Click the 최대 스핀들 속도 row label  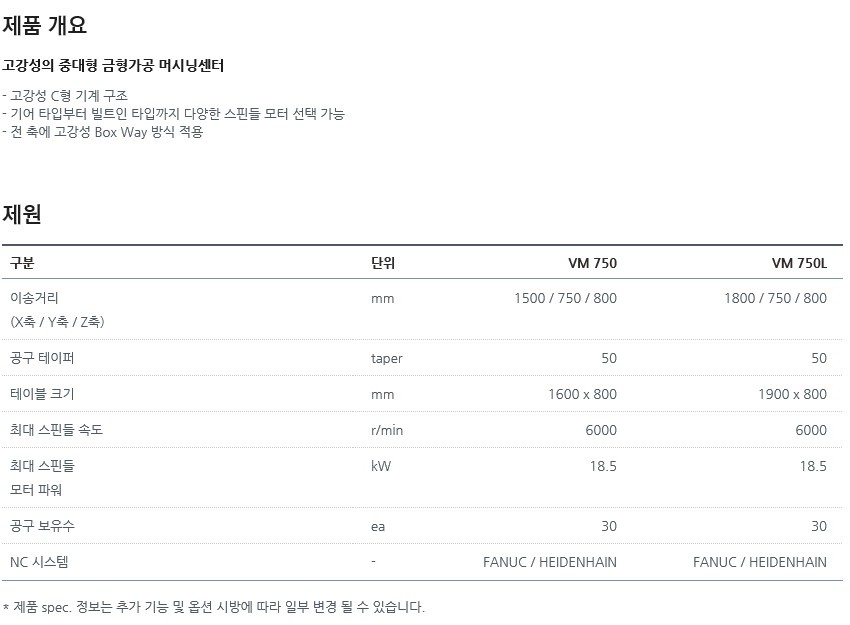56,430
